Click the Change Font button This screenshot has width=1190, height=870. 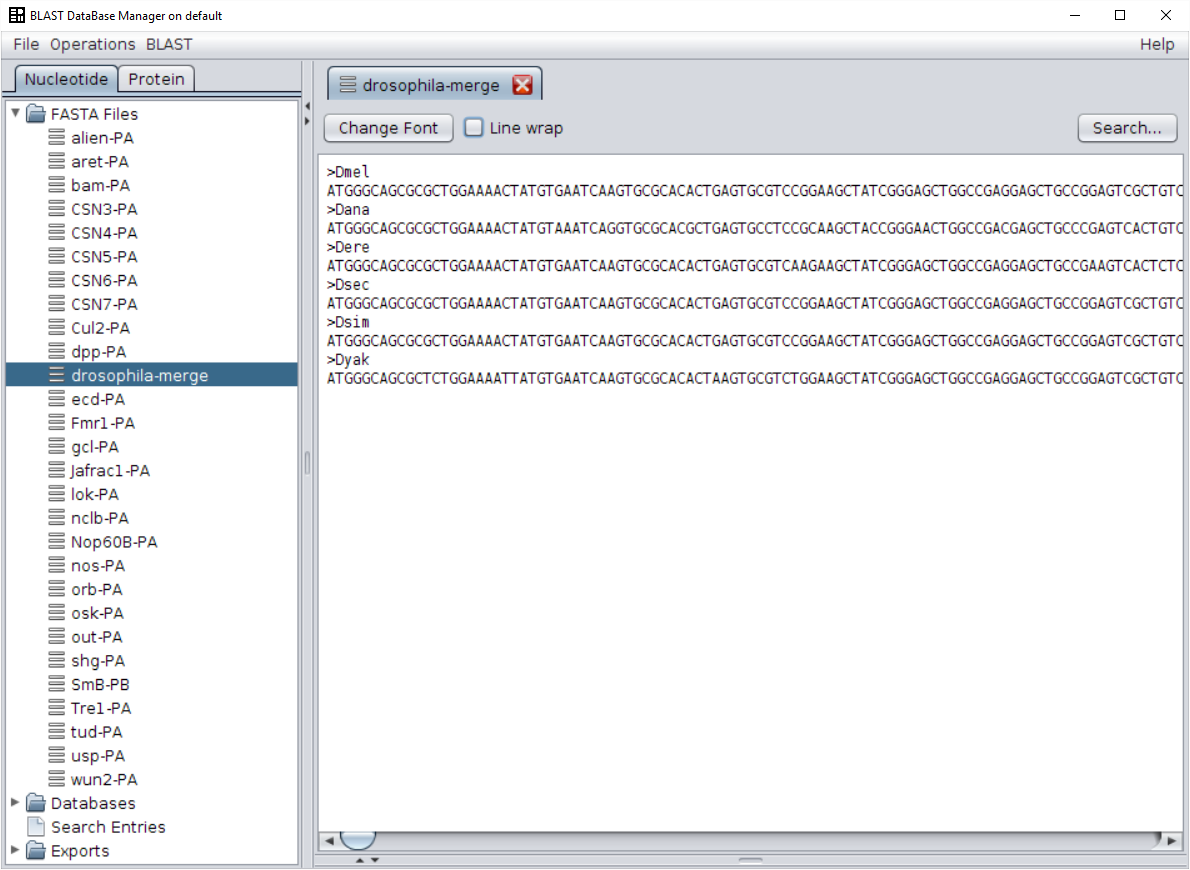point(388,128)
